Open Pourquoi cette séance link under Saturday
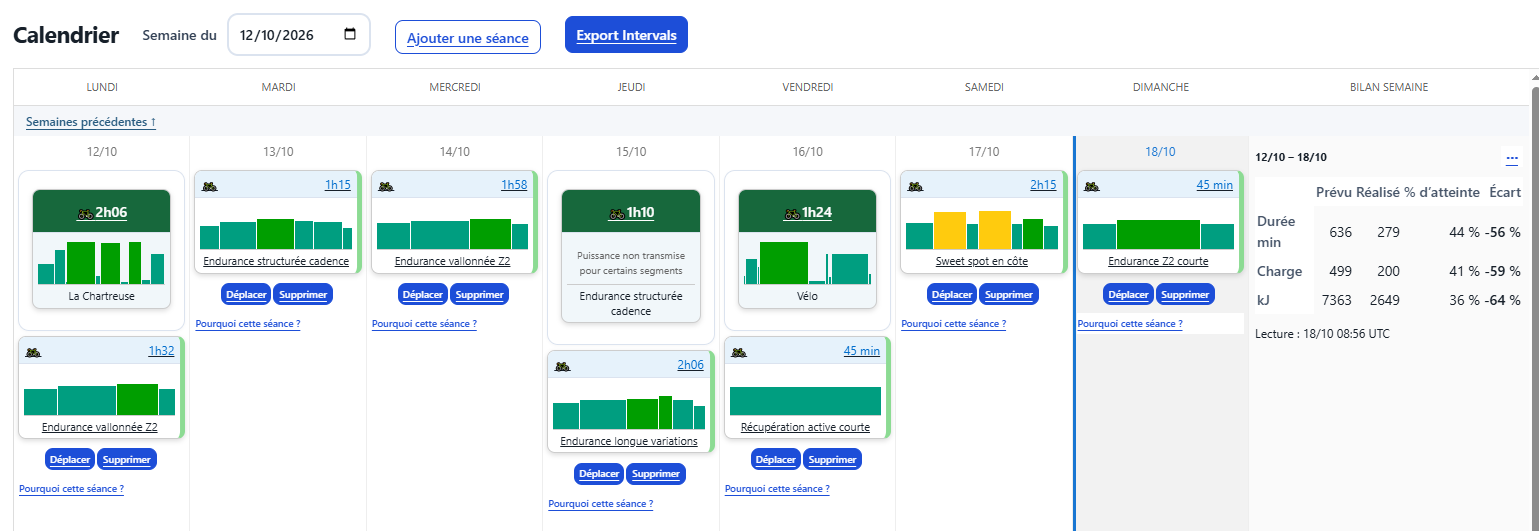 (953, 324)
